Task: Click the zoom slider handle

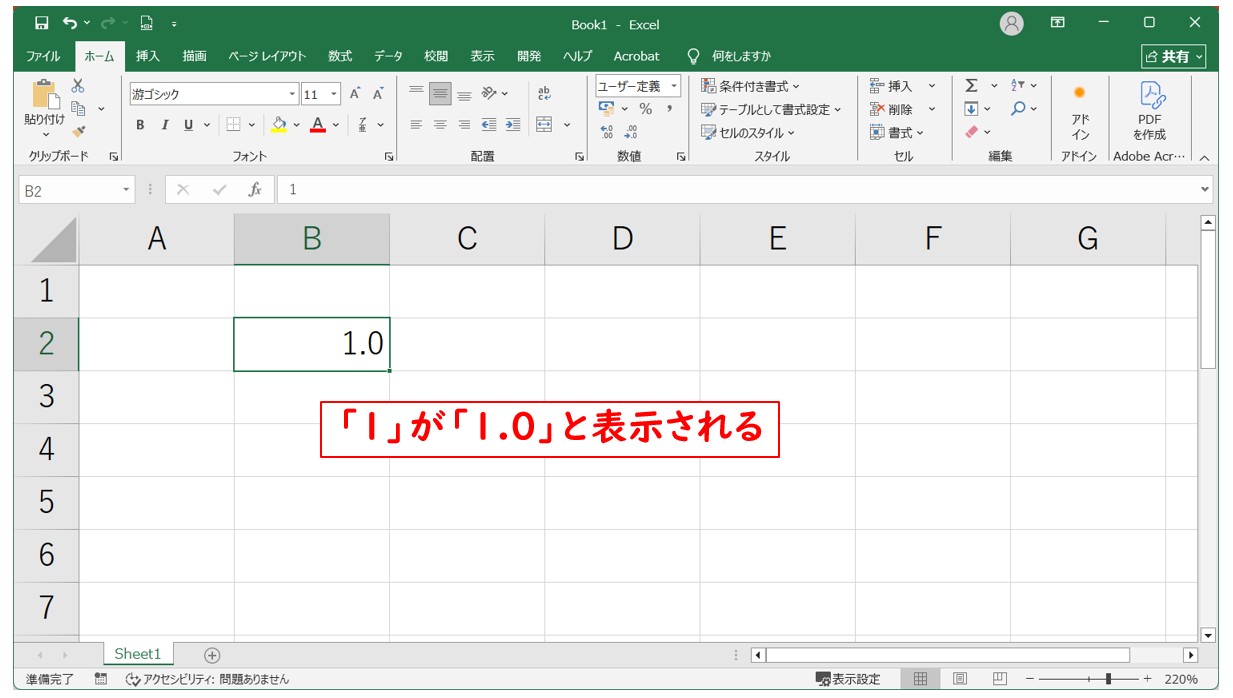Action: 1107,679
